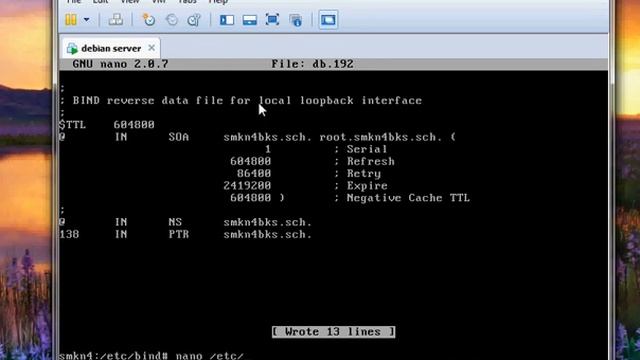Viewport: 640px width, 360px height.
Task: Switch to Unity mode icon
Action: (x=296, y=20)
